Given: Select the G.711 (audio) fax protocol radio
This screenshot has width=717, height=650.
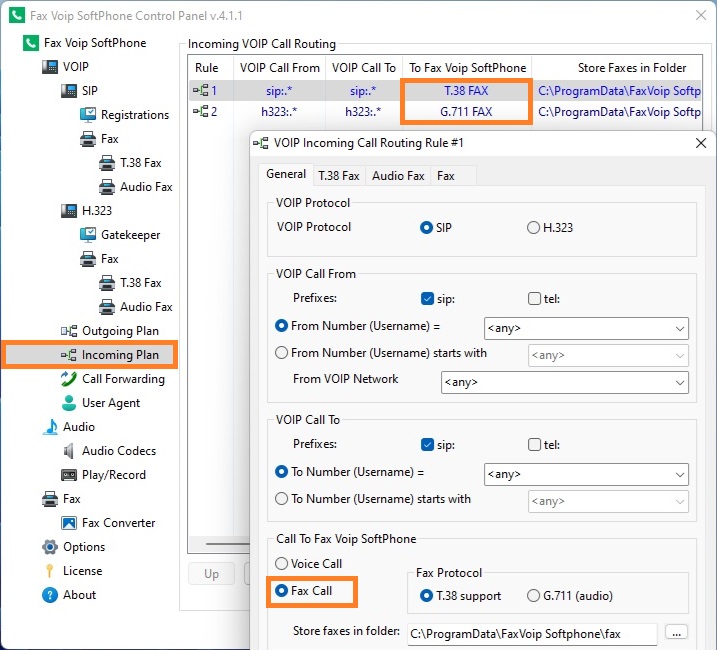Looking at the screenshot, I should 534,596.
